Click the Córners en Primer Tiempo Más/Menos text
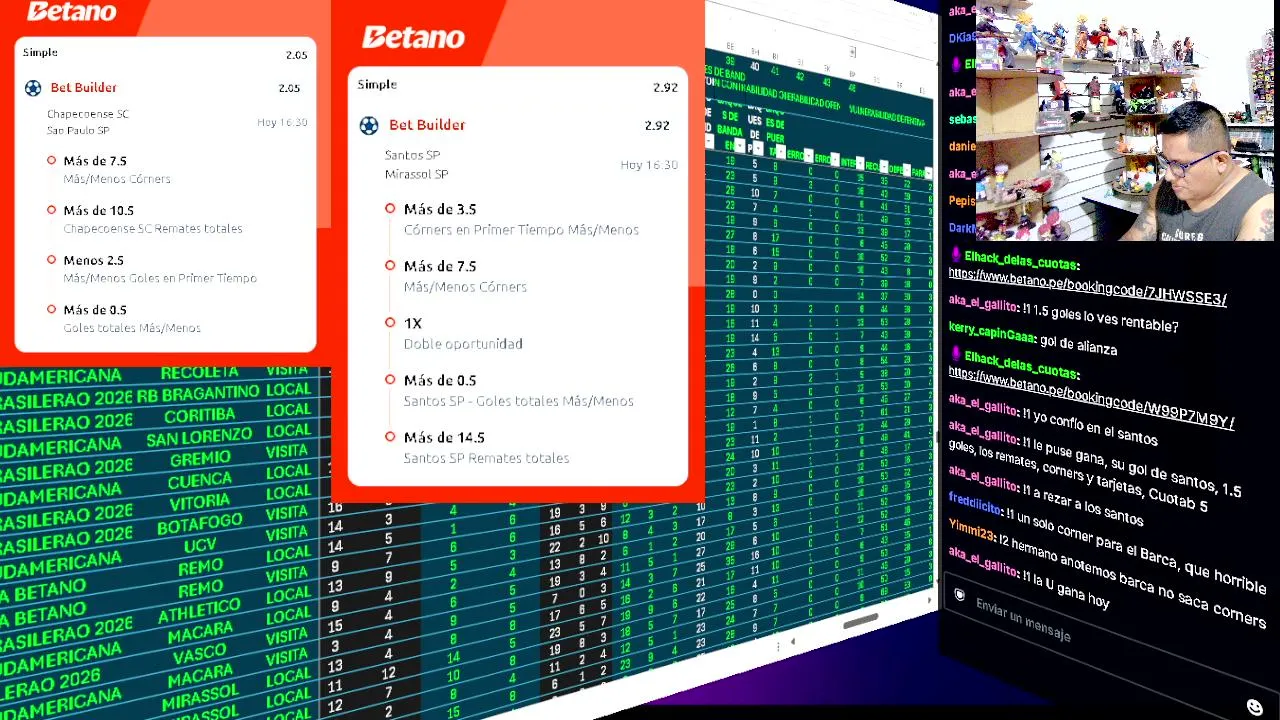Image resolution: width=1280 pixels, height=720 pixels. click(521, 230)
